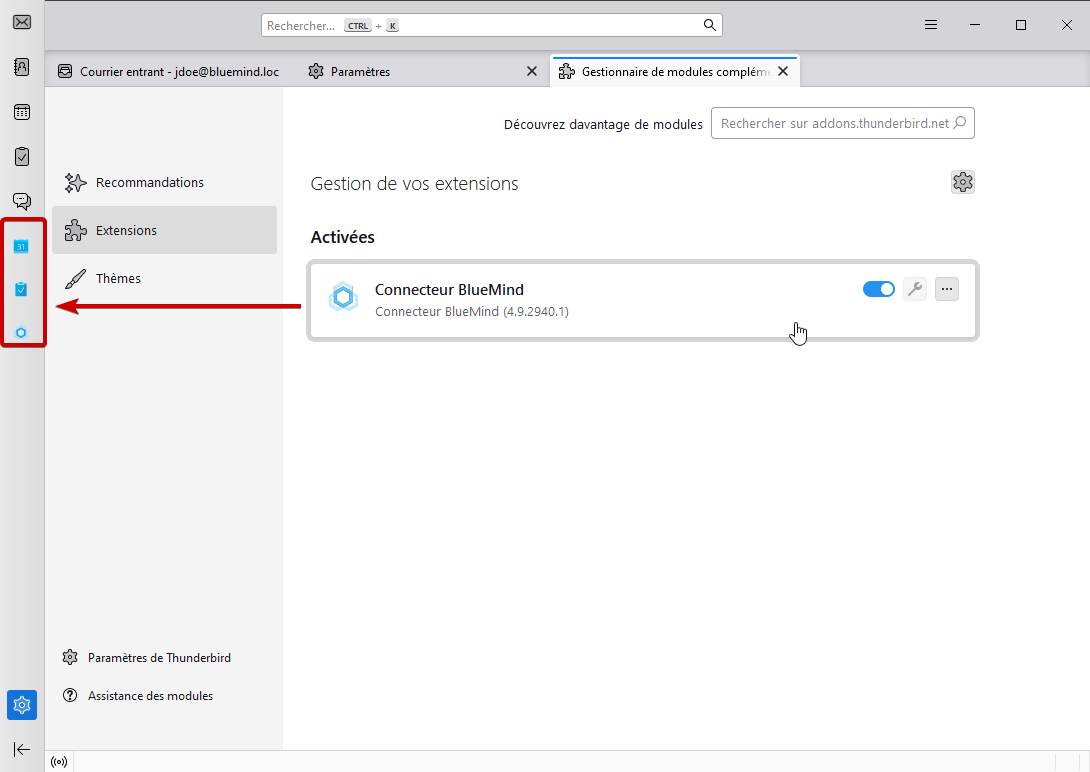Open Assistance des modules link
Image resolution: width=1090 pixels, height=772 pixels.
pyautogui.click(x=150, y=696)
